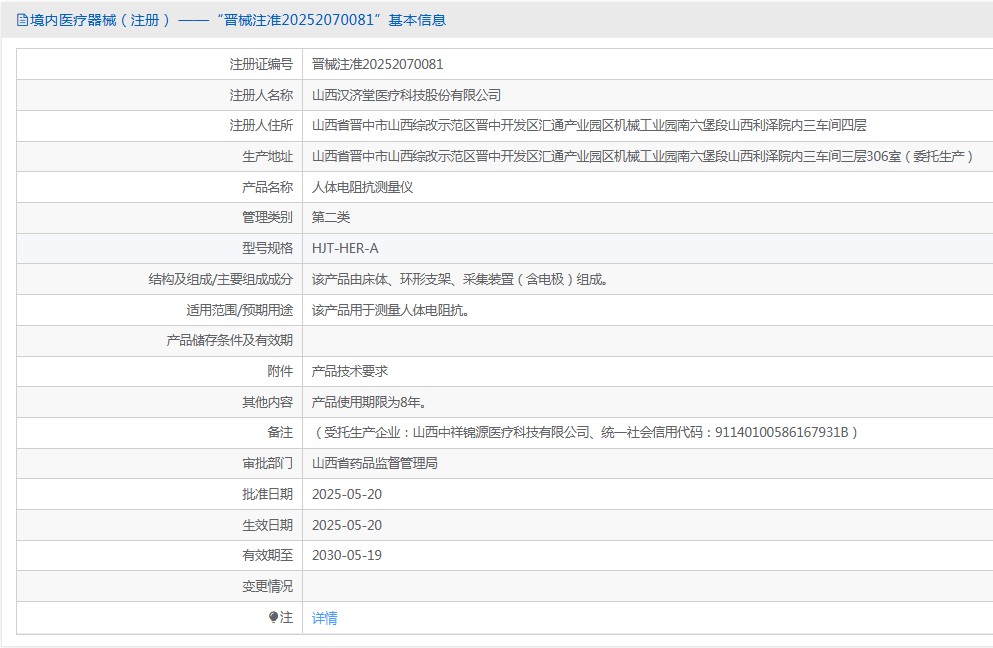
Task: Click attachment value 产品技术要求
Action: (x=350, y=371)
